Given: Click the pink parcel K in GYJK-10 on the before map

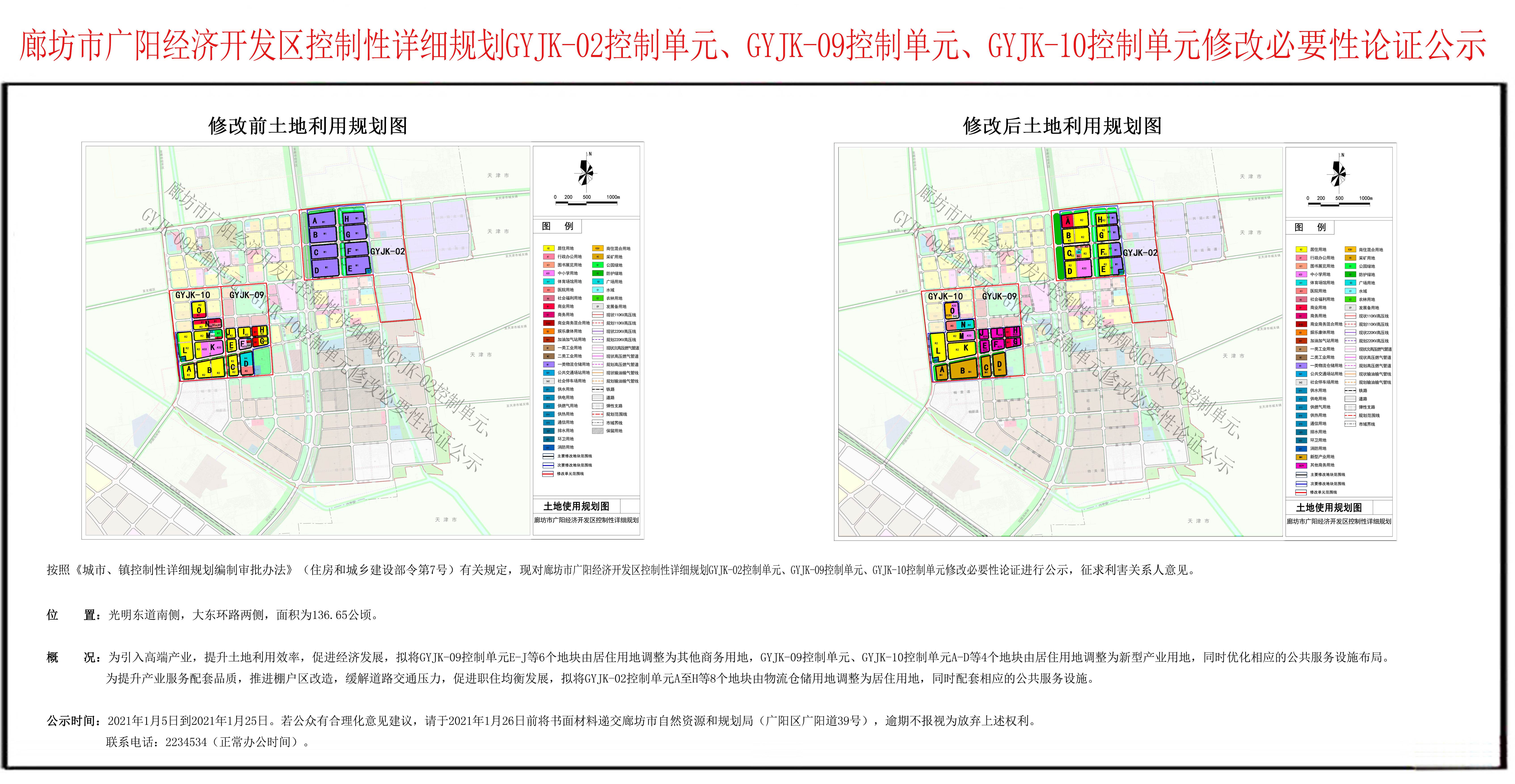Looking at the screenshot, I should [209, 350].
